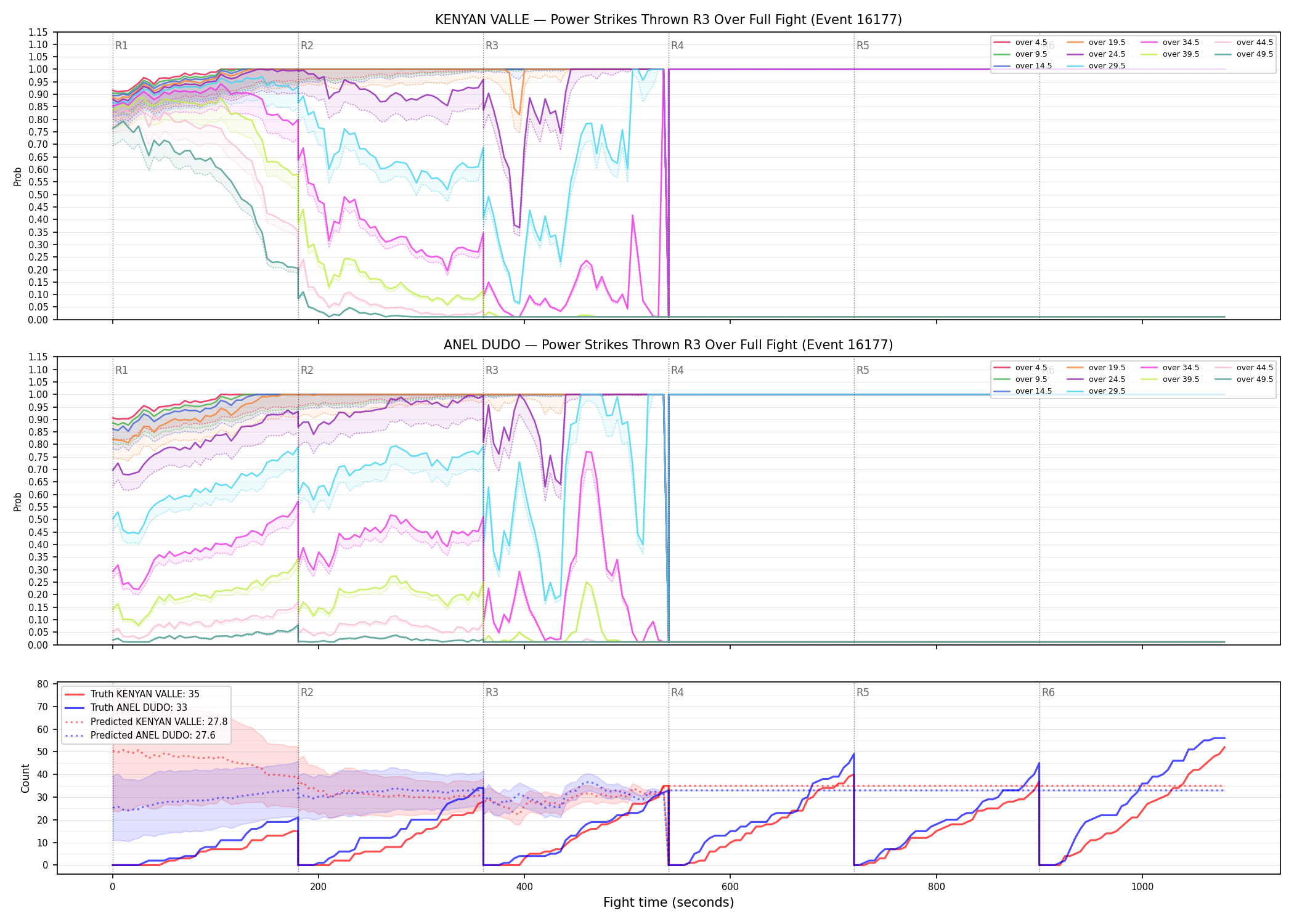Click R2 marker in ANEL DUDO chart
The width and height of the screenshot is (1294, 924).
pos(307,370)
